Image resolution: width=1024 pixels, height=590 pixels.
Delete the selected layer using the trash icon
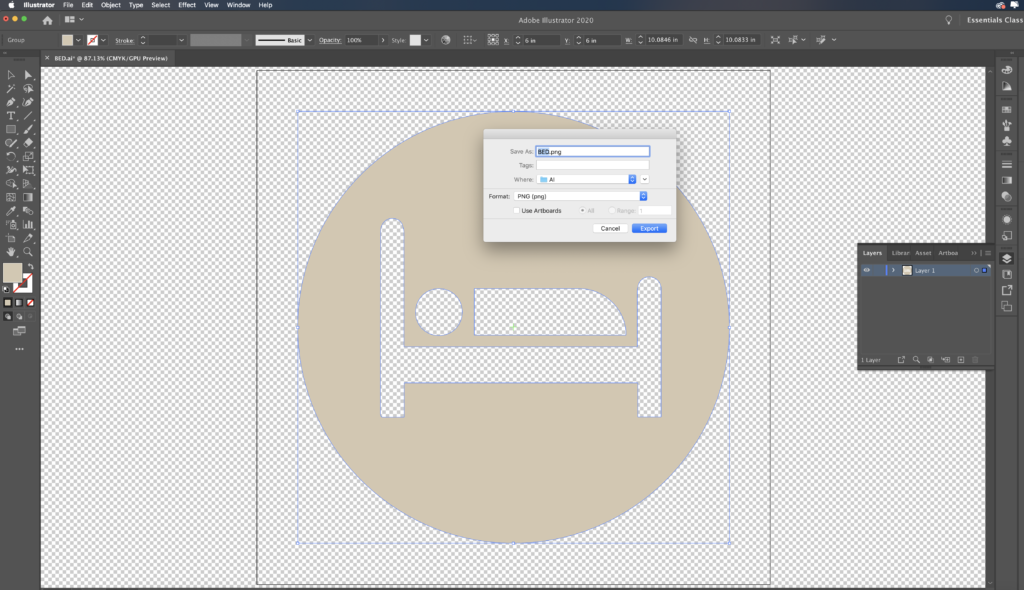[x=975, y=360]
